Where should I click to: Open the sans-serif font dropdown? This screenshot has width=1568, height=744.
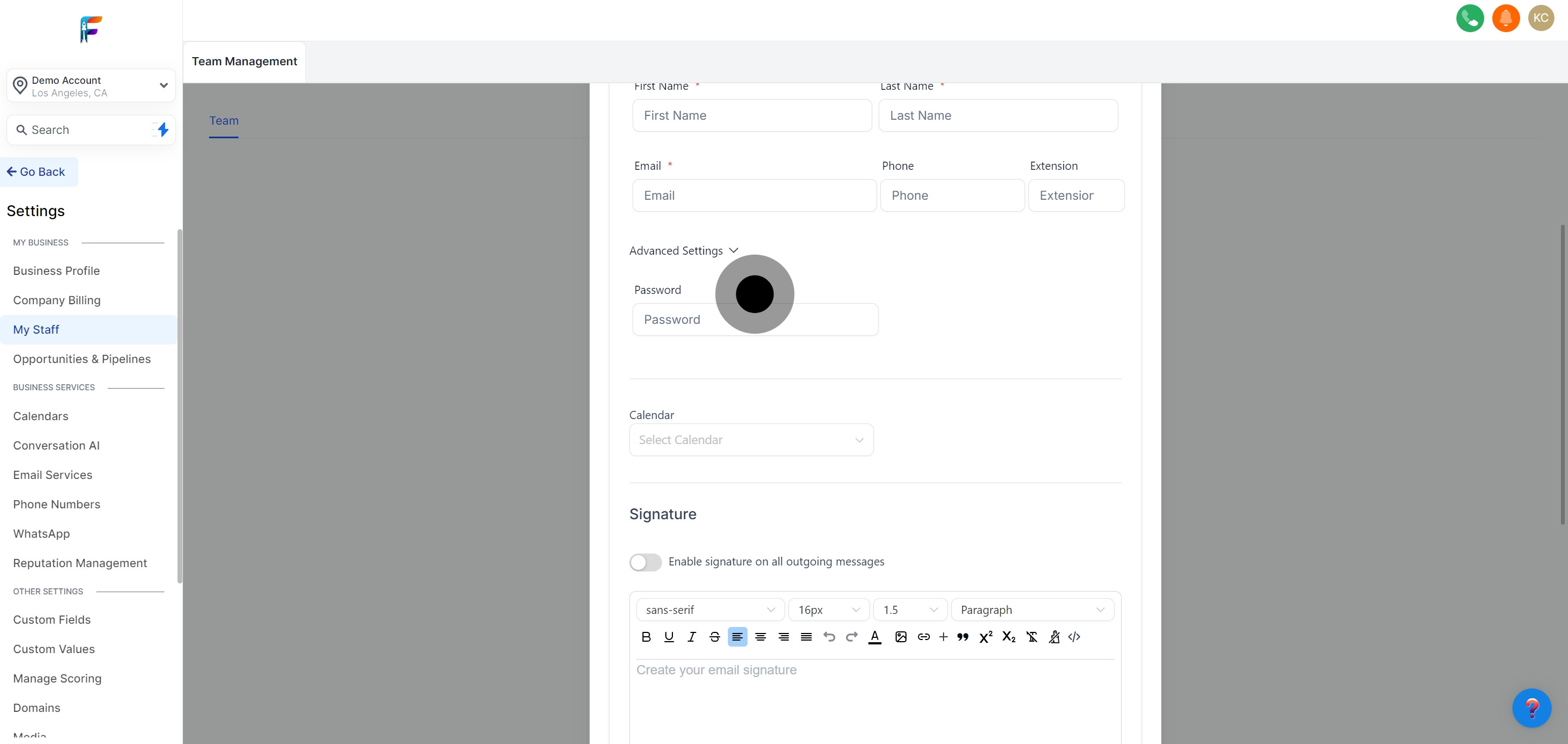[710, 610]
